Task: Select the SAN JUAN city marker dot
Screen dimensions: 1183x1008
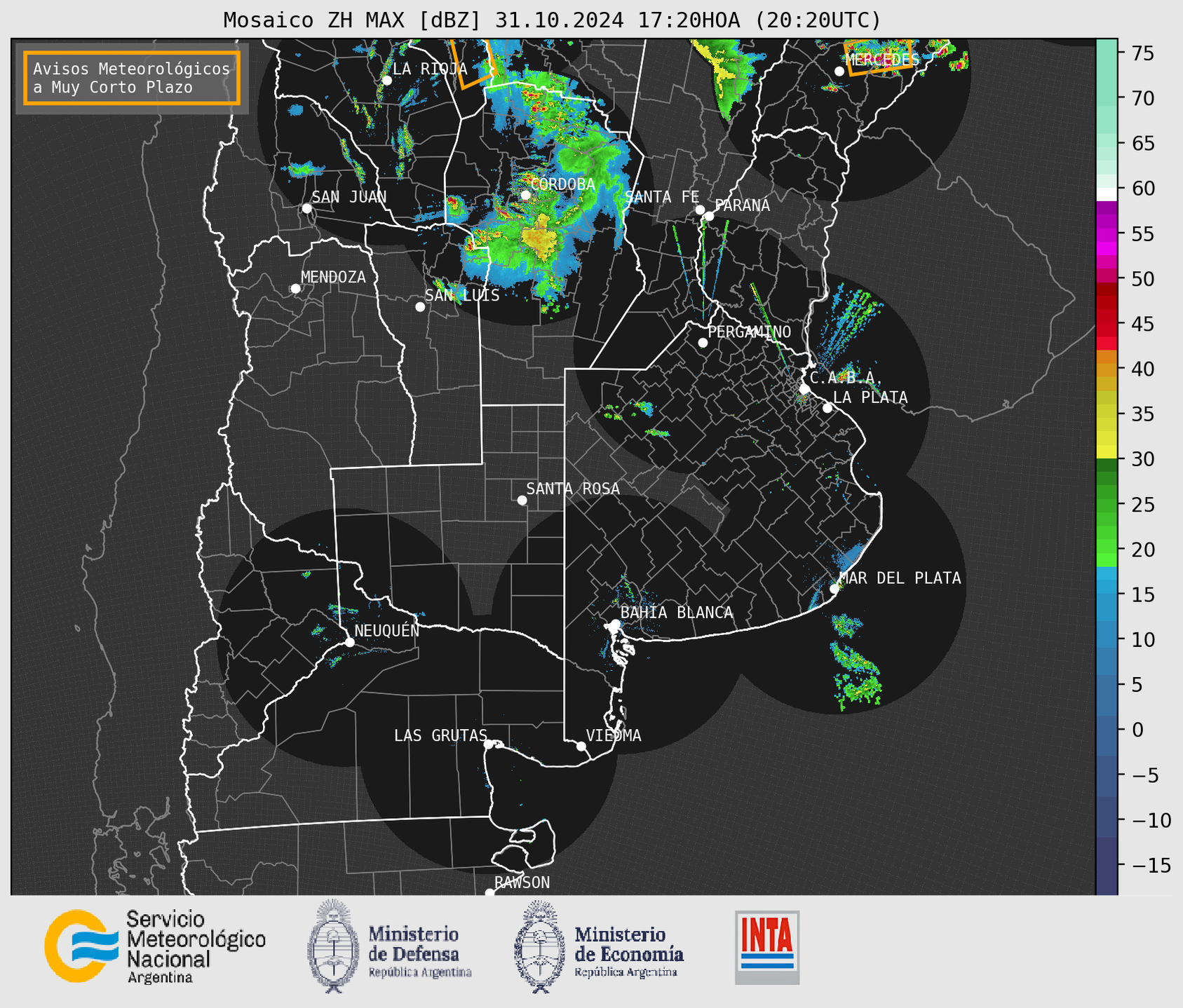Action: [x=306, y=208]
